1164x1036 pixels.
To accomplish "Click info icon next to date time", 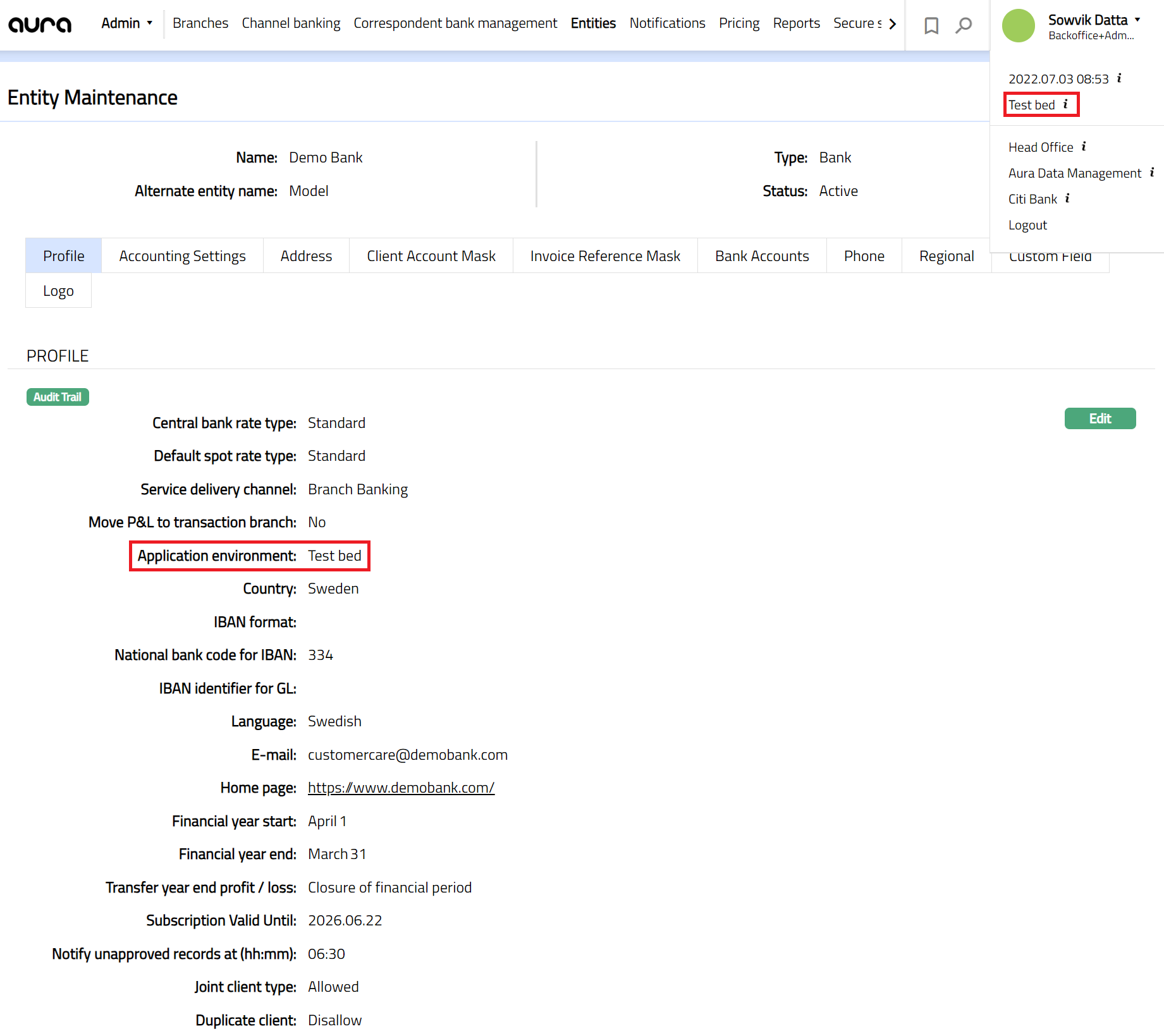I will coord(1119,78).
